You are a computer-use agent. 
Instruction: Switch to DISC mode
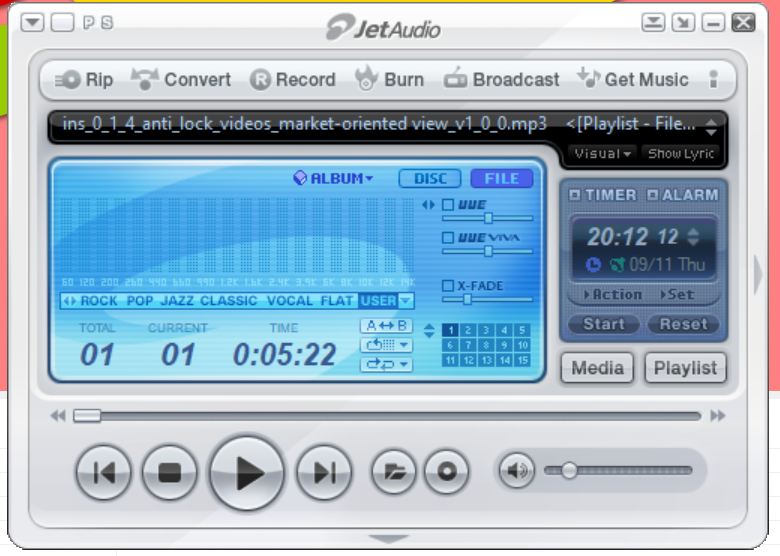click(430, 179)
